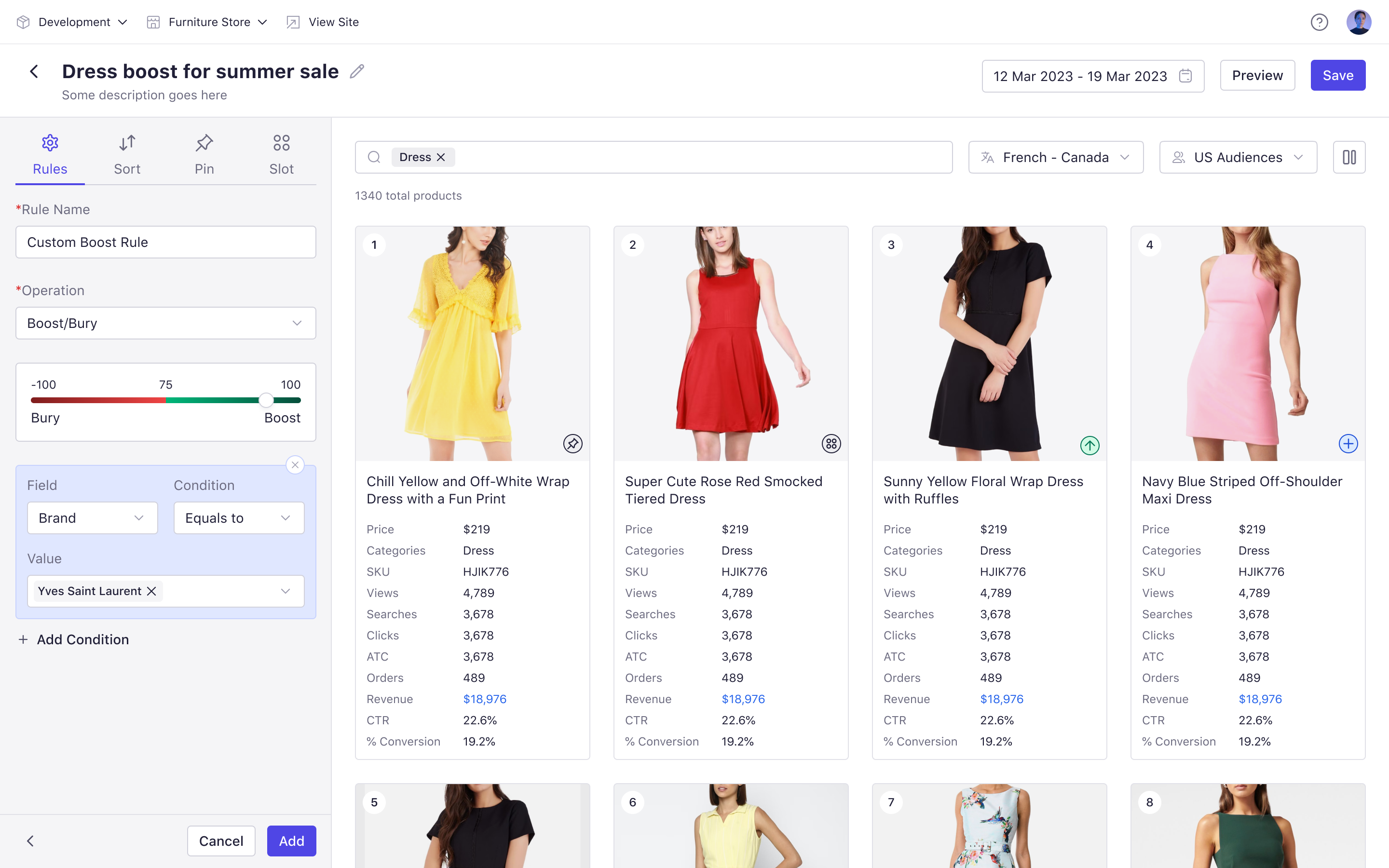Image resolution: width=1389 pixels, height=868 pixels.
Task: Switch to the Slot tab
Action: (x=281, y=154)
